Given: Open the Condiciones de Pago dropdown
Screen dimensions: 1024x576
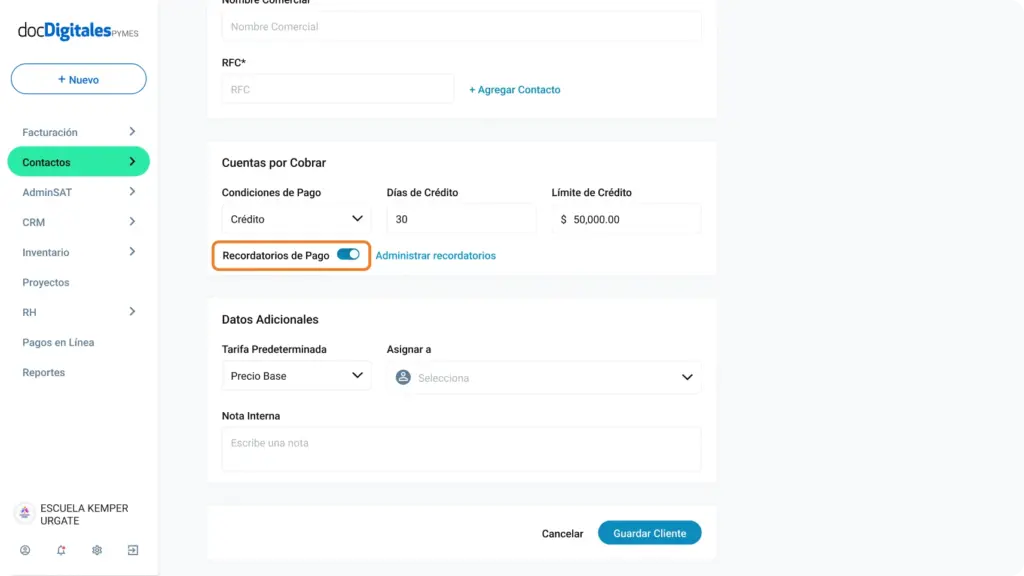Looking at the screenshot, I should coord(296,219).
